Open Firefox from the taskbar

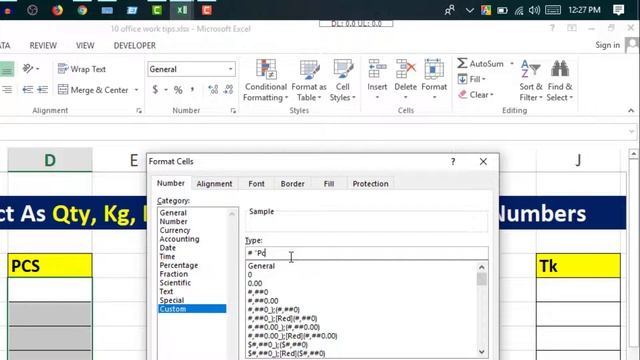(58, 10)
